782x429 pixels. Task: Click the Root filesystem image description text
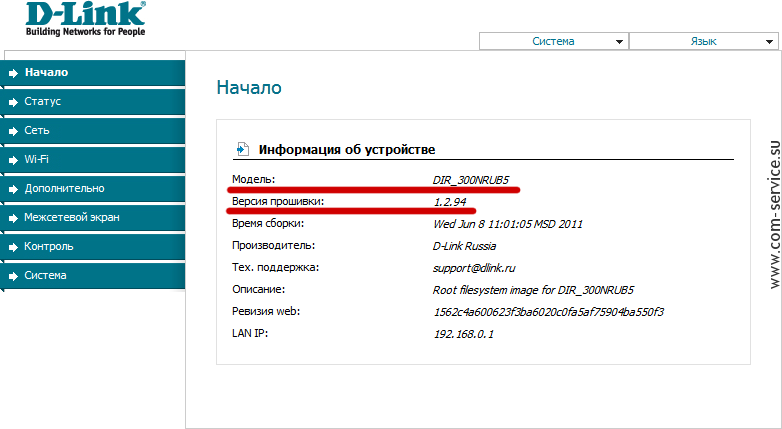(533, 290)
